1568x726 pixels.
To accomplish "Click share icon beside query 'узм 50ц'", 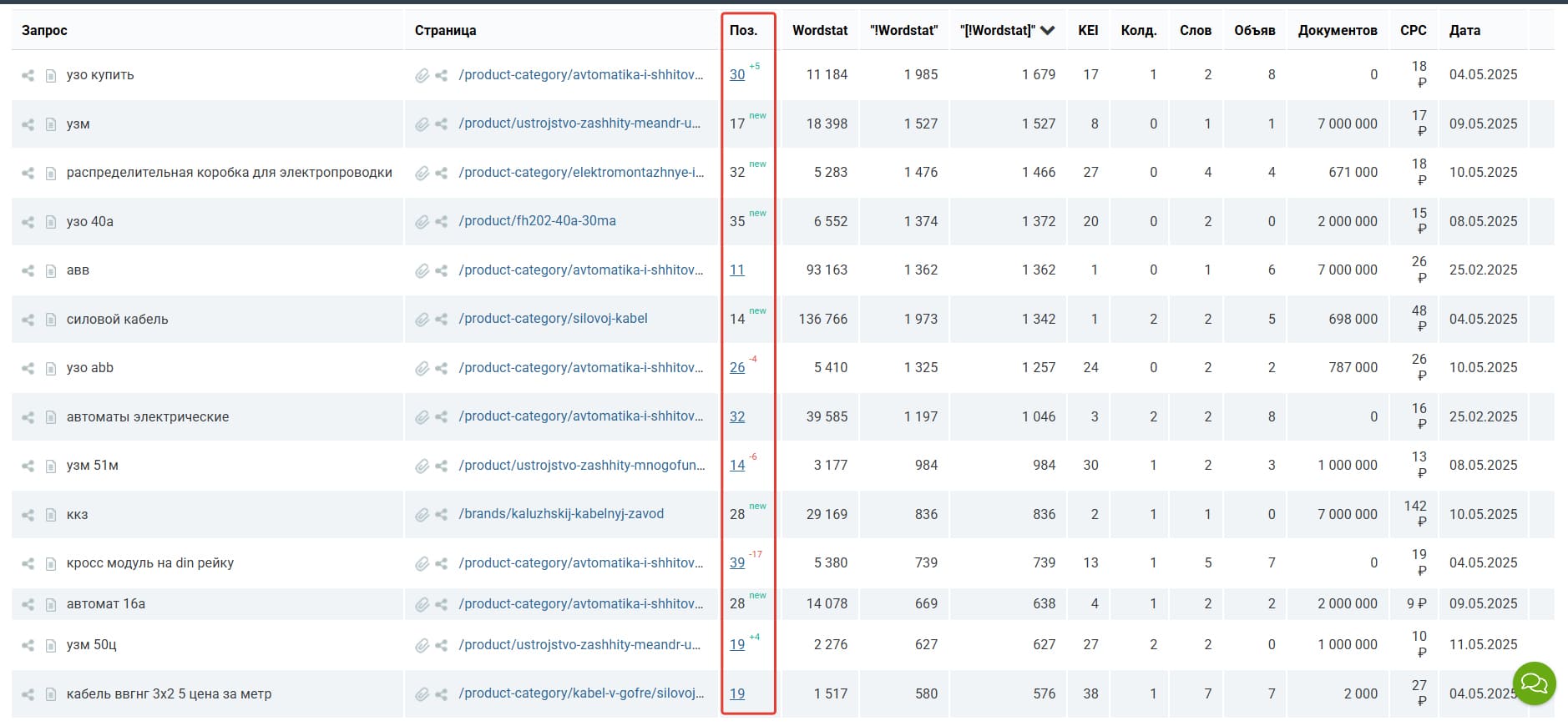I will coord(28,645).
